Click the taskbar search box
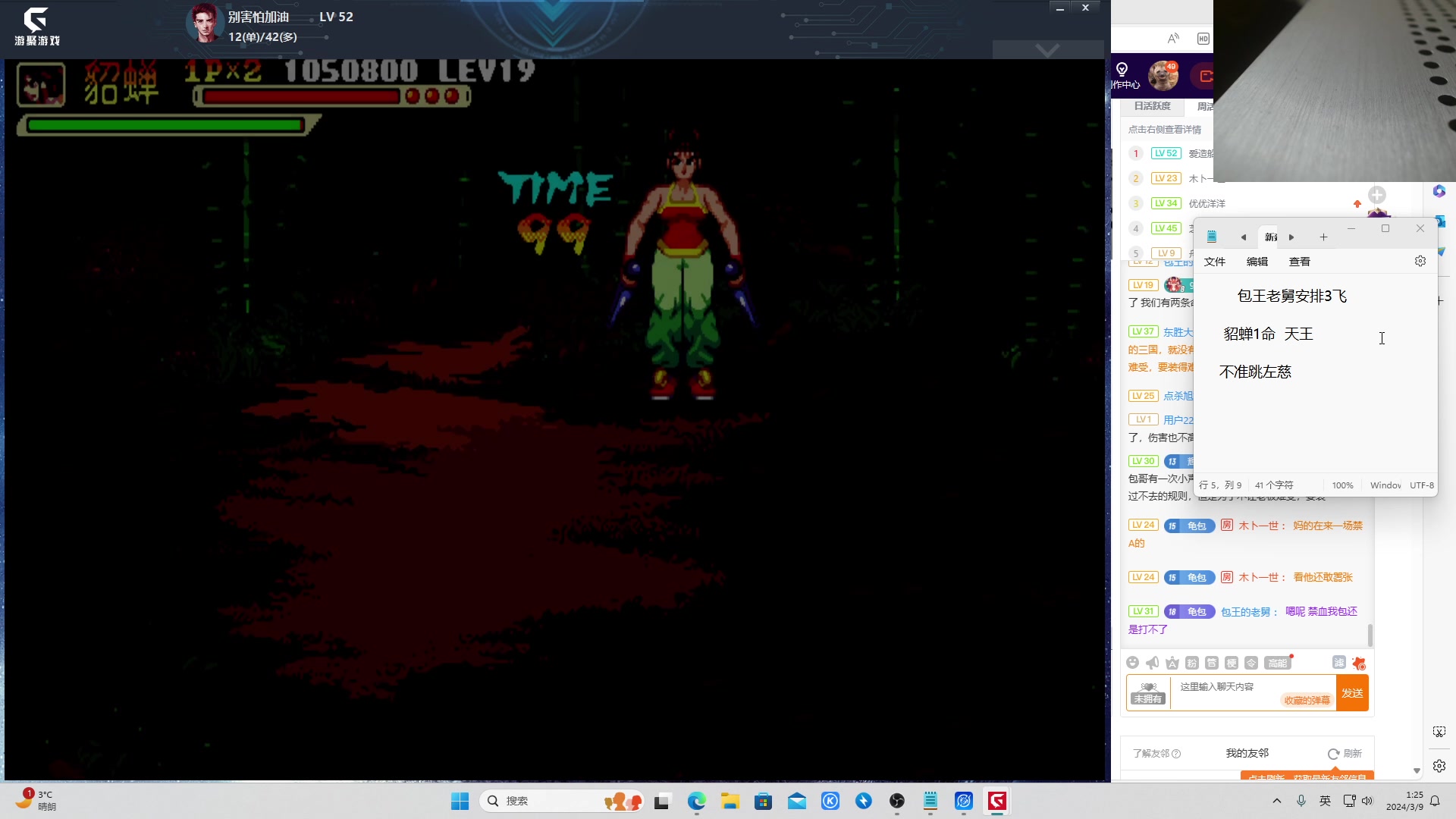Image resolution: width=1456 pixels, height=819 pixels. [562, 801]
